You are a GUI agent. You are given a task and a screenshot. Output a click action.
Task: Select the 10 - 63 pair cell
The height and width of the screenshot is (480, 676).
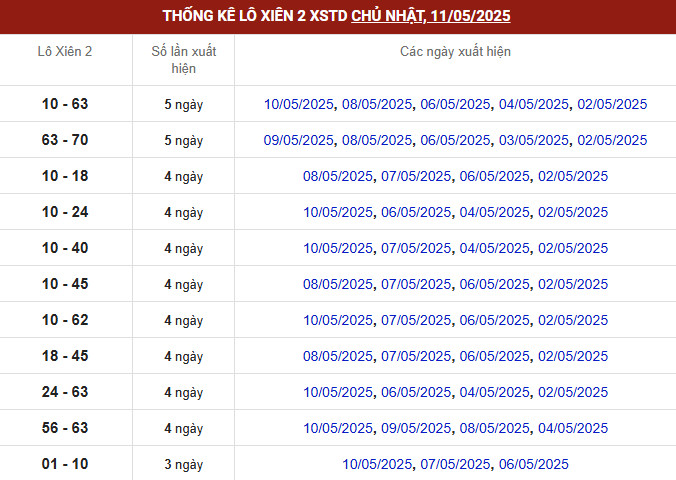point(65,104)
